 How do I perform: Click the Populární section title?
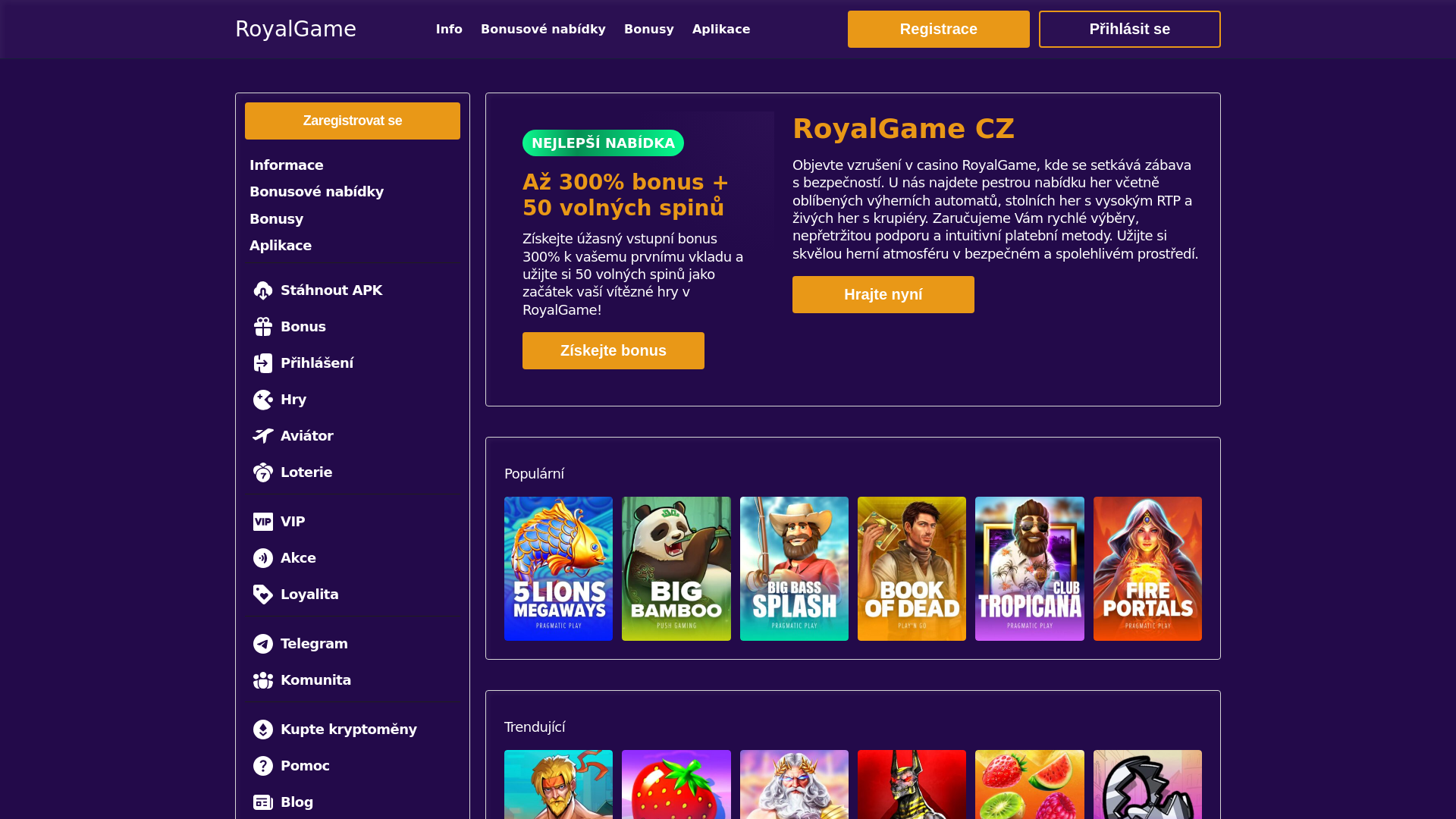tap(535, 474)
